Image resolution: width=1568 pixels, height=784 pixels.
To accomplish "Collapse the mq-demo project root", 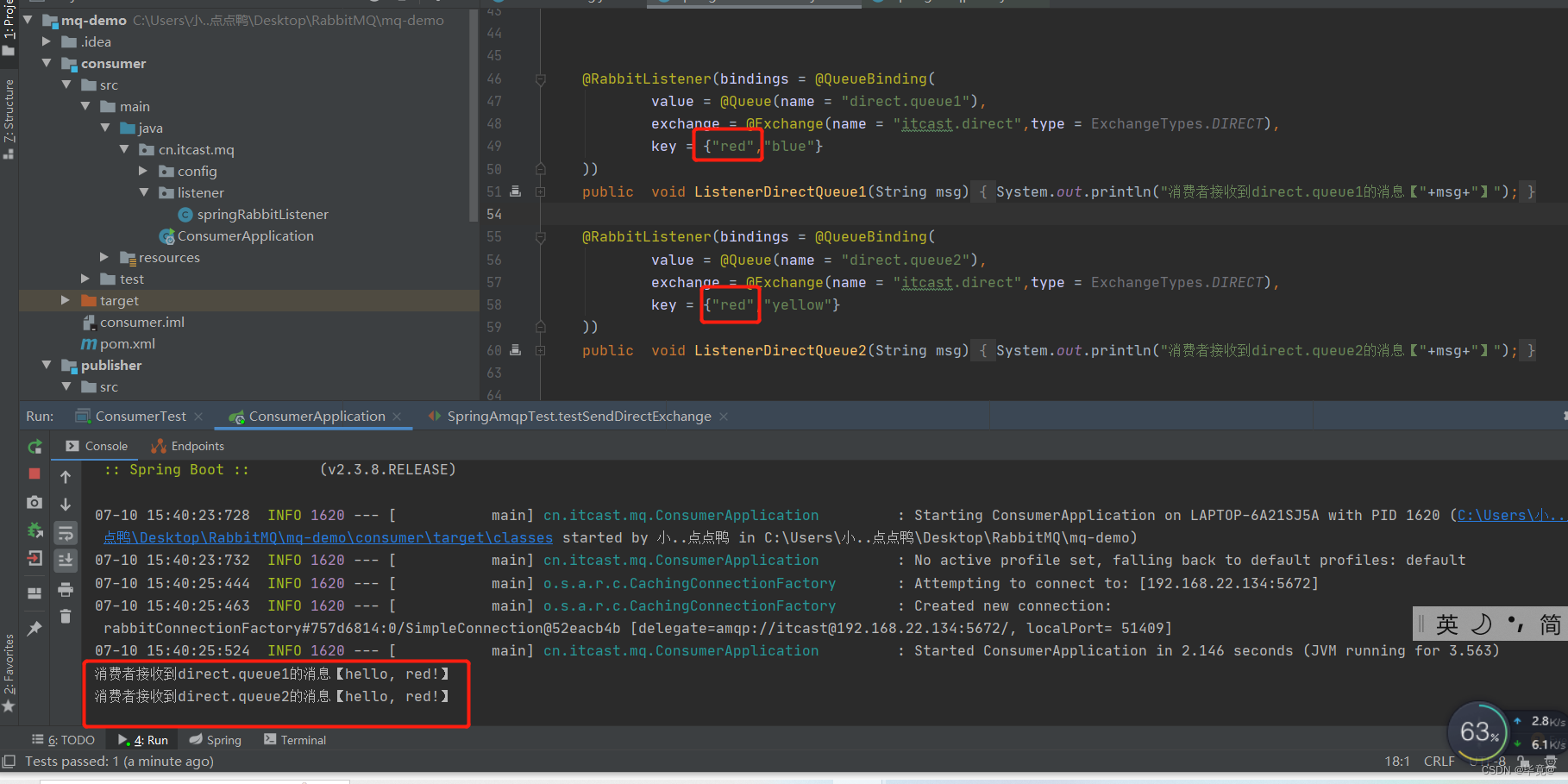I will click(28, 20).
